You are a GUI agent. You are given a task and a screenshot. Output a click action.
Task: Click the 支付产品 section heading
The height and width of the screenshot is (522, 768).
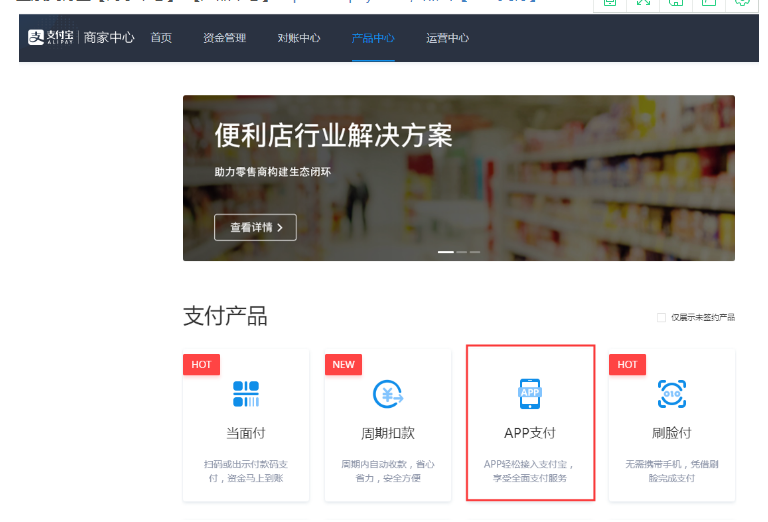[225, 316]
